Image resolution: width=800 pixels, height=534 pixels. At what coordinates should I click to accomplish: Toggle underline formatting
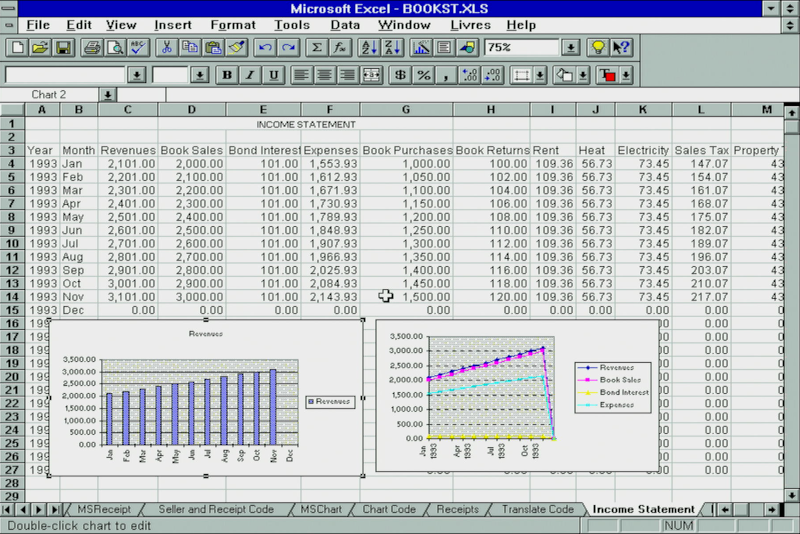(271, 75)
